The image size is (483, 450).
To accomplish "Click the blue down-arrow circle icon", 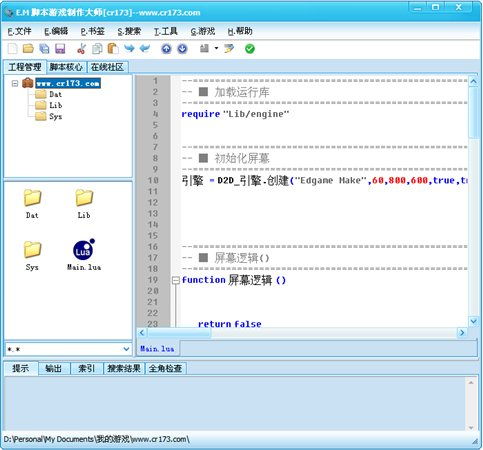I will pos(182,49).
